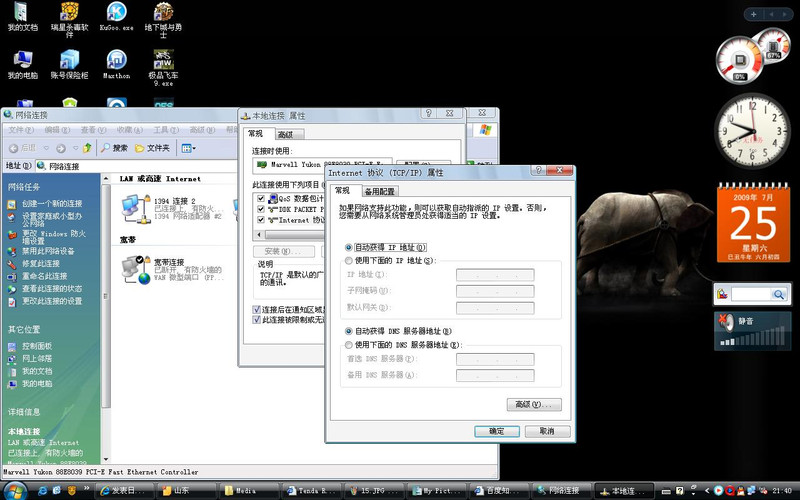The height and width of the screenshot is (500, 800).
Task: Click 取消 button in TCP/IP dialog
Action: coord(547,431)
